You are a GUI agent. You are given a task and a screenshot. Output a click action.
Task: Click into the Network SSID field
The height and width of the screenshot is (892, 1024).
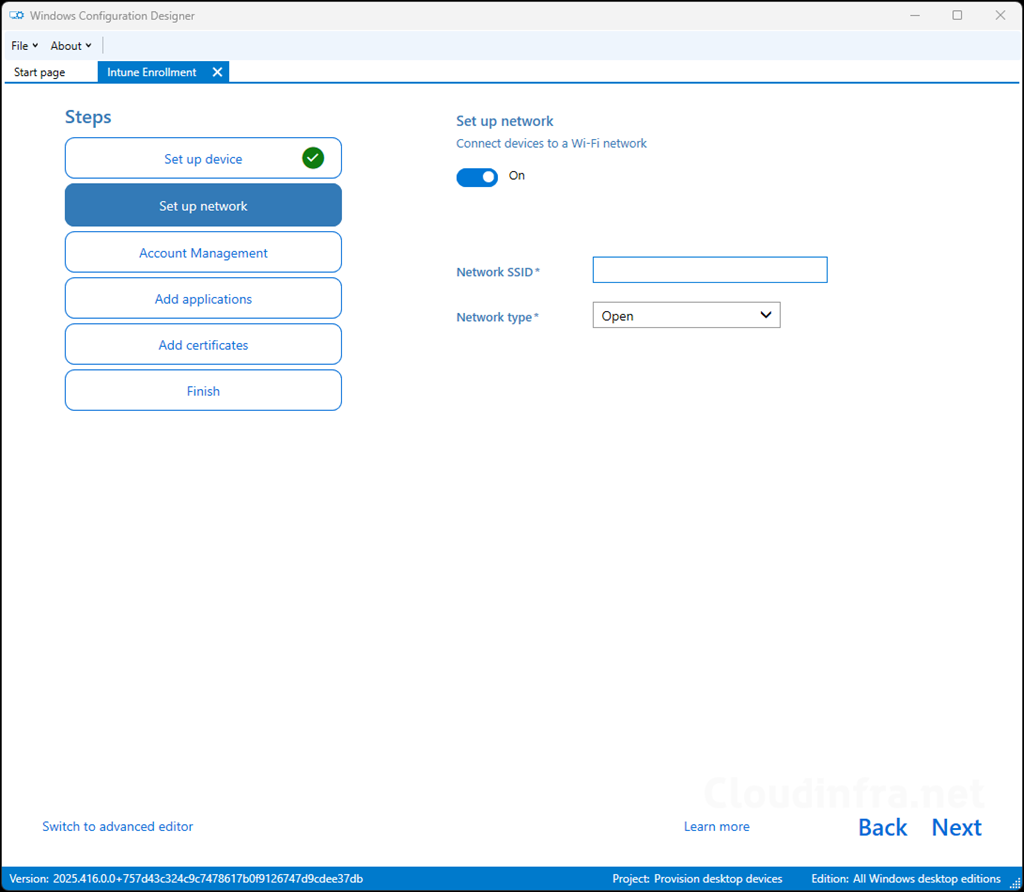pyautogui.click(x=710, y=270)
